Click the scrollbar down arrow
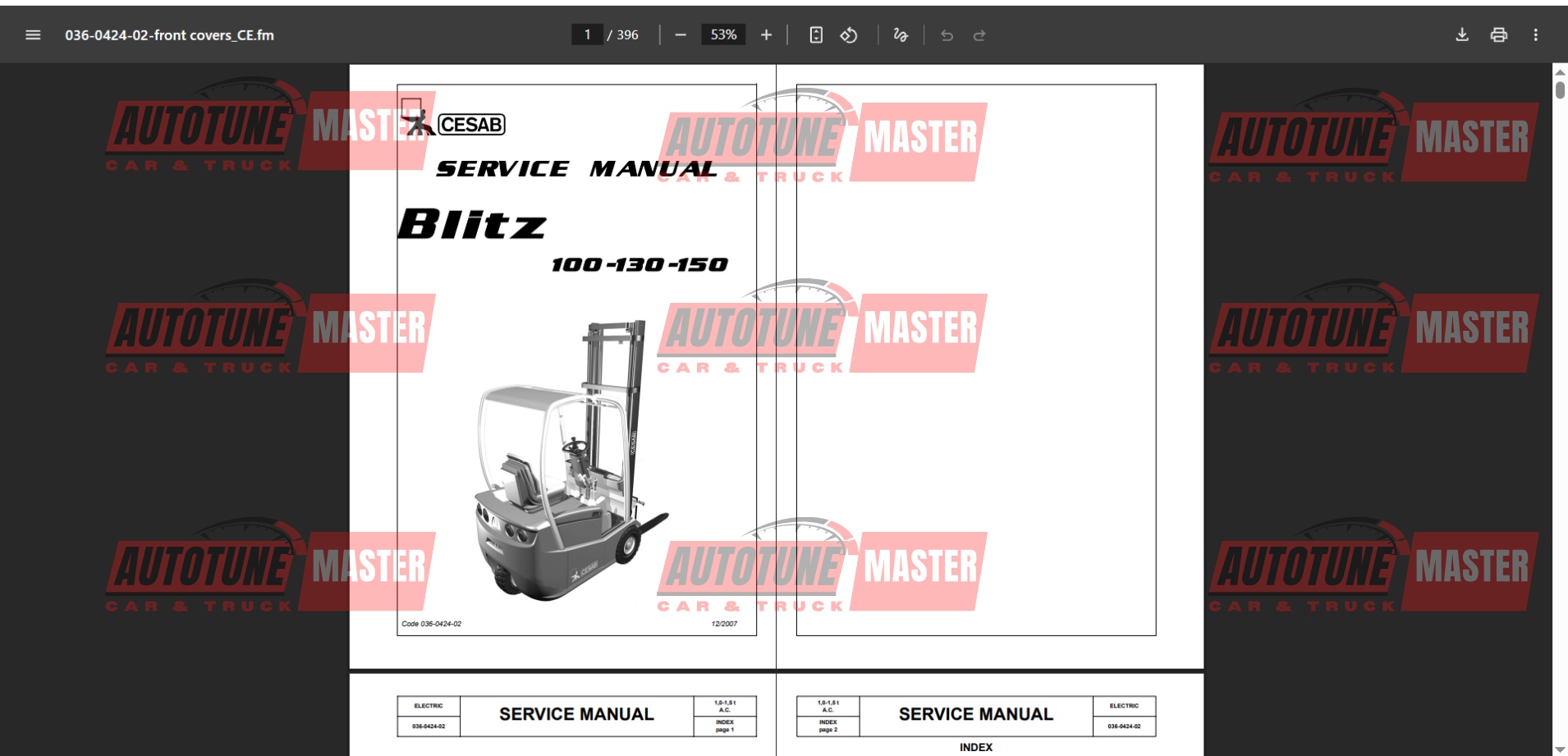Image resolution: width=1568 pixels, height=756 pixels. pyautogui.click(x=1560, y=749)
